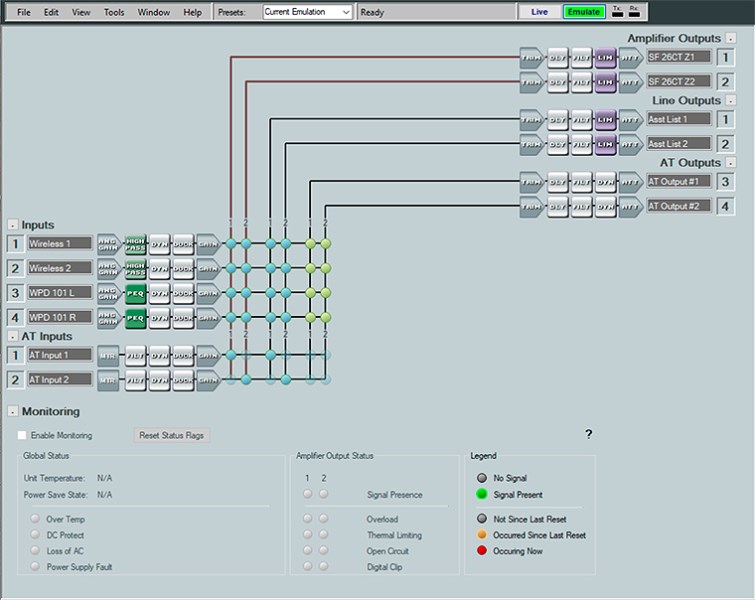Viewport: 755px width, 600px height.
Task: Open the DLY block for Asst List 1
Action: pos(557,120)
